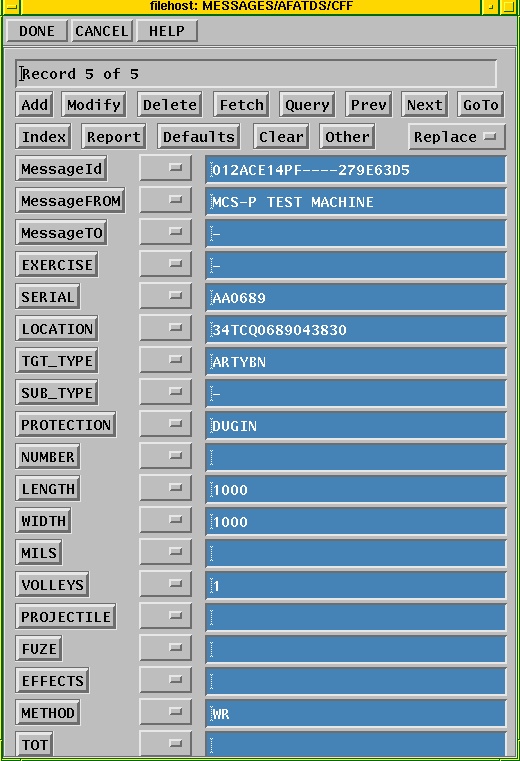
Task: Open the window menu in title bar
Action: tap(11, 6)
